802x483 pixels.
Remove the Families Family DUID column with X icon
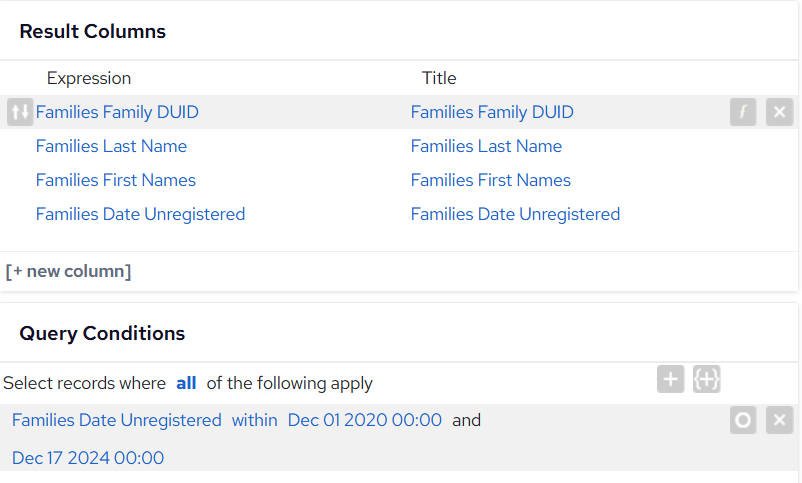click(779, 112)
